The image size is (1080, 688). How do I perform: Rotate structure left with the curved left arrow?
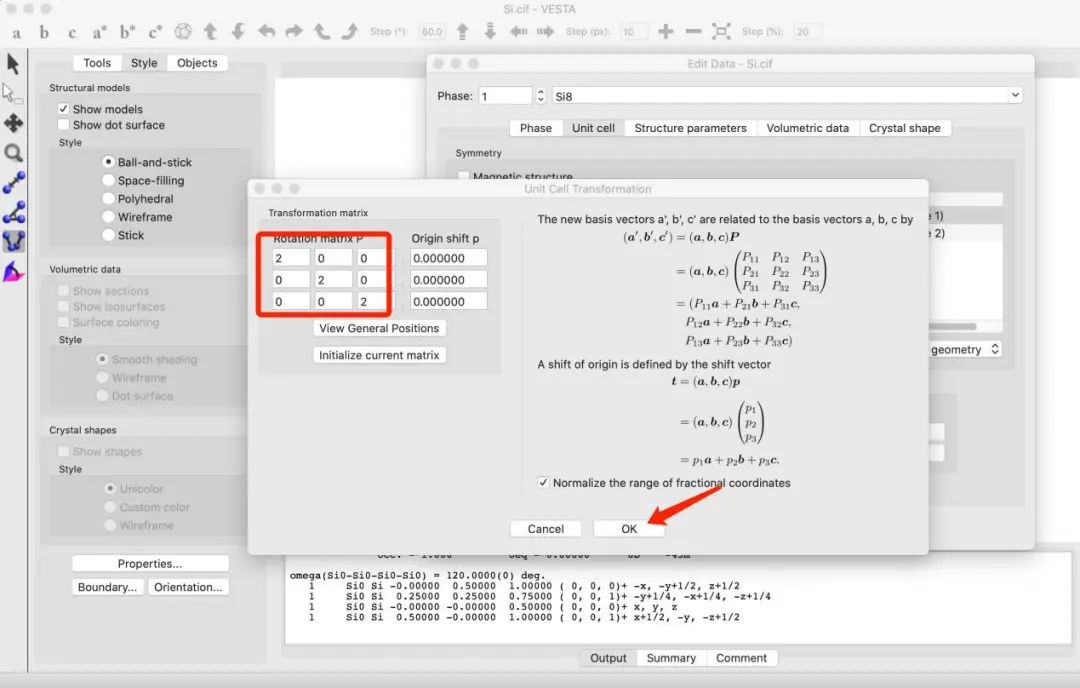[x=267, y=31]
